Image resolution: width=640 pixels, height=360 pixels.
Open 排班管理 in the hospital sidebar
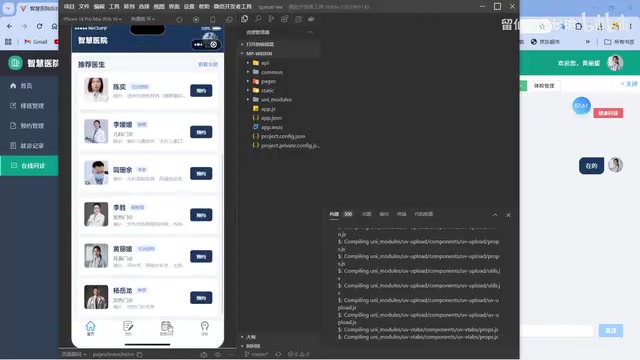click(29, 106)
